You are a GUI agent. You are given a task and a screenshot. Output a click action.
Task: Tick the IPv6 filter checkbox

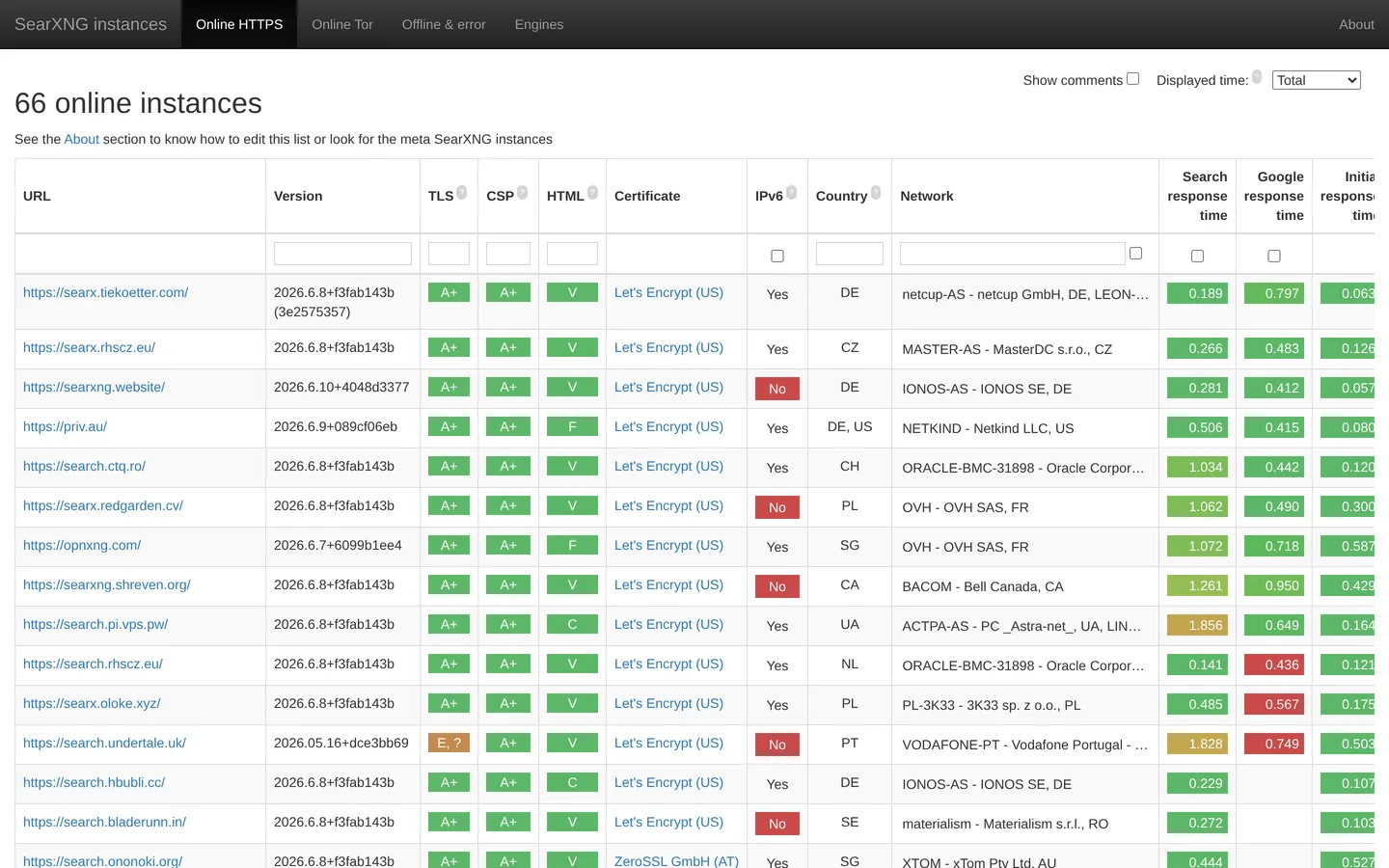(x=777, y=256)
